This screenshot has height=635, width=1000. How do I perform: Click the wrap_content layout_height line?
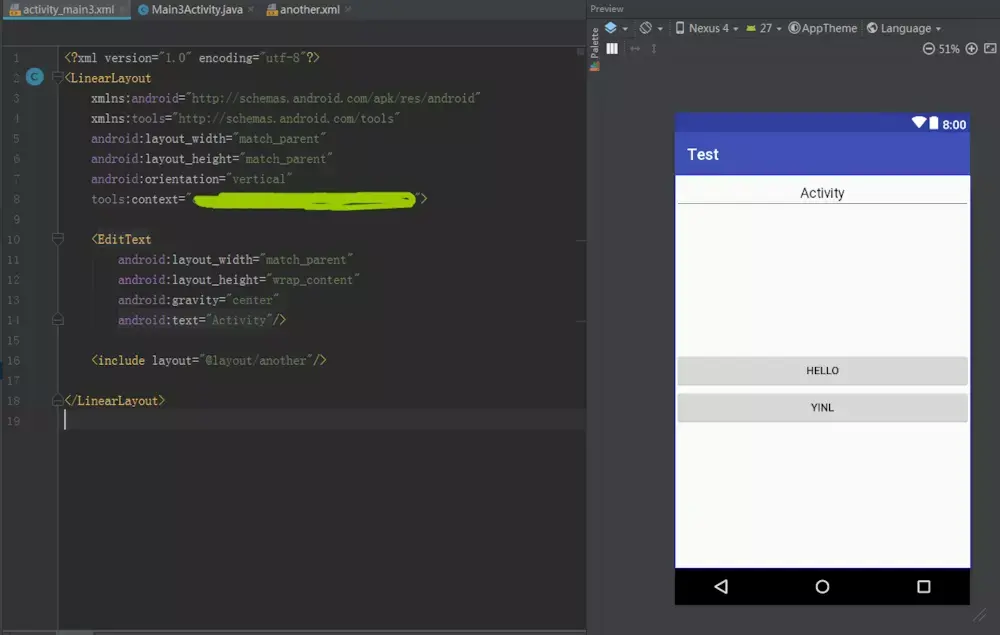coord(239,280)
